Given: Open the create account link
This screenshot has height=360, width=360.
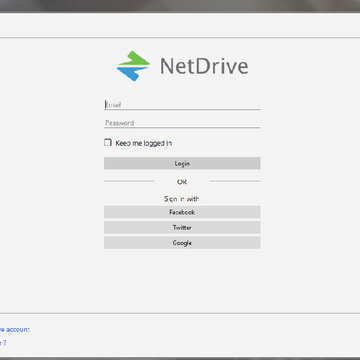Looking at the screenshot, I should 15,329.
